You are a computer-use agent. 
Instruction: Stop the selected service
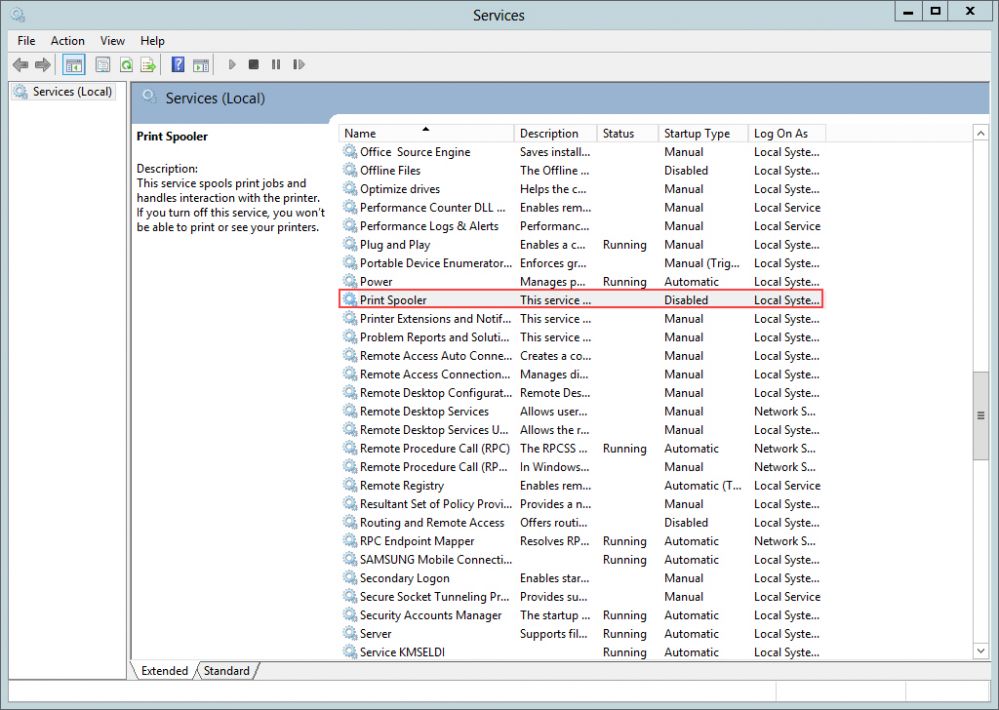point(253,64)
